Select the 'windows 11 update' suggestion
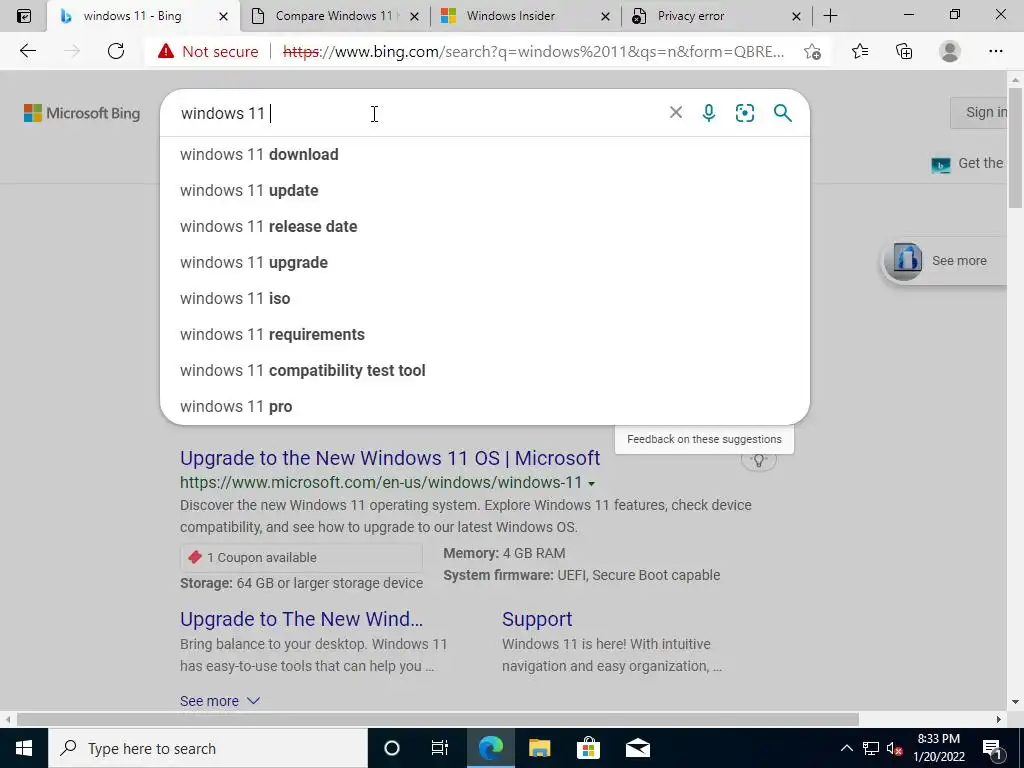The image size is (1024, 768). [x=485, y=191]
